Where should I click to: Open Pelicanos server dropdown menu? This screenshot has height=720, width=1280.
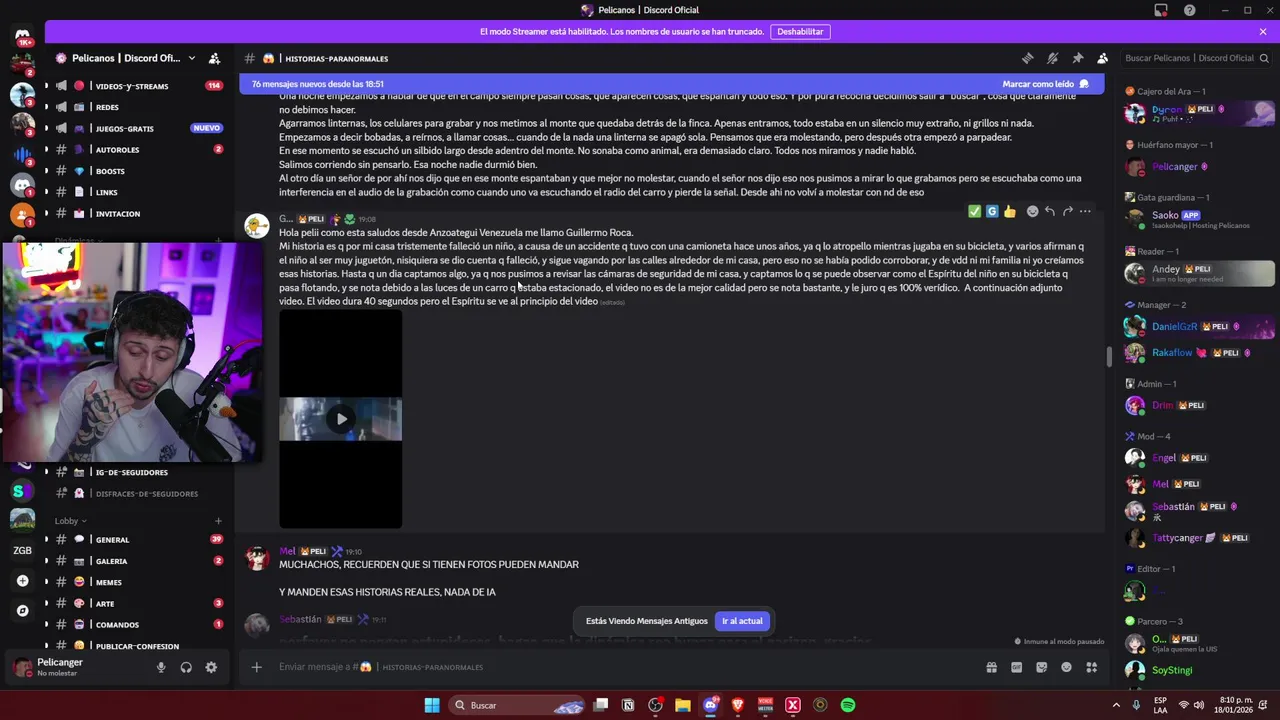click(126, 58)
